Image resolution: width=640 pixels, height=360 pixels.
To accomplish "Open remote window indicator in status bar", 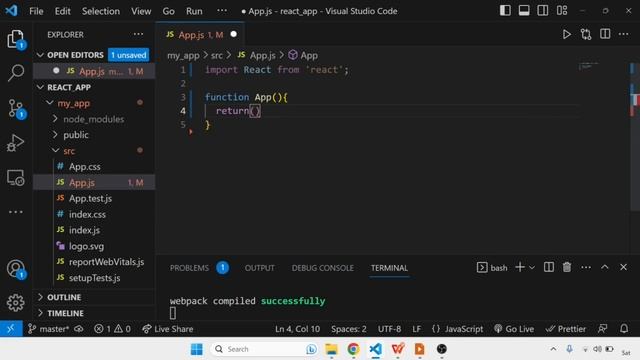I will (11, 329).
